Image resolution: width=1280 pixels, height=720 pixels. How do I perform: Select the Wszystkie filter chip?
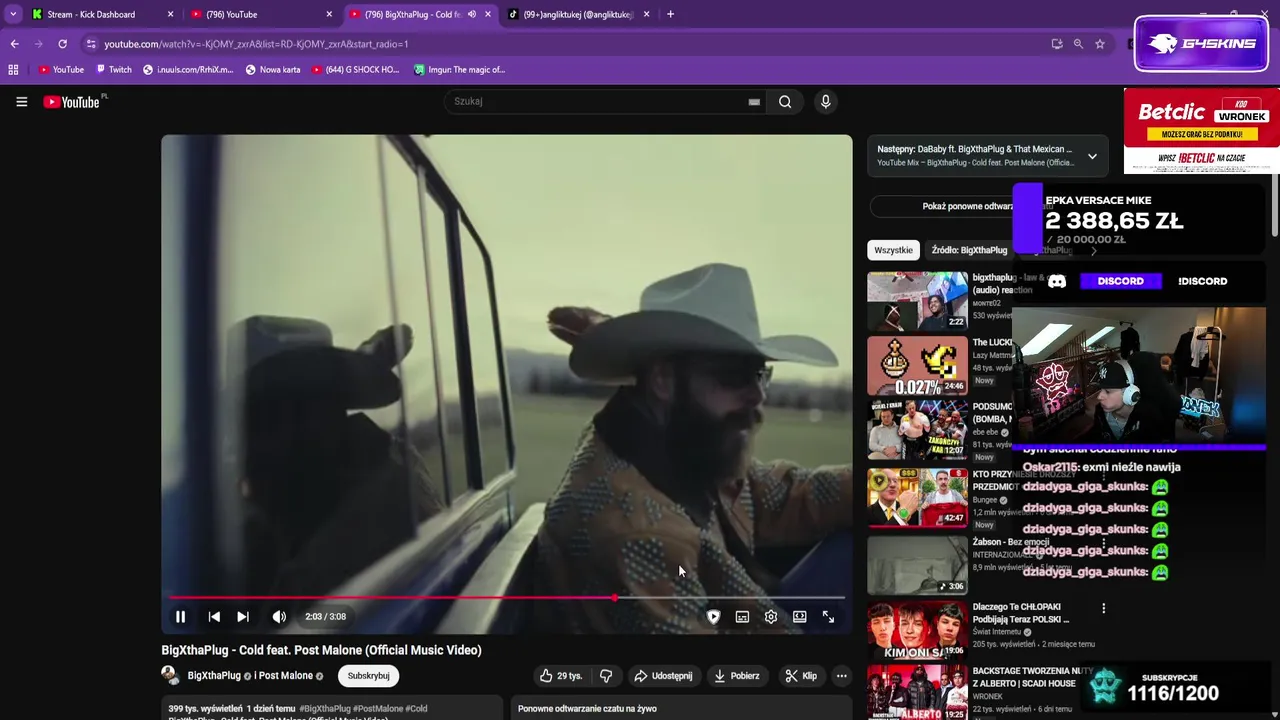[893, 250]
